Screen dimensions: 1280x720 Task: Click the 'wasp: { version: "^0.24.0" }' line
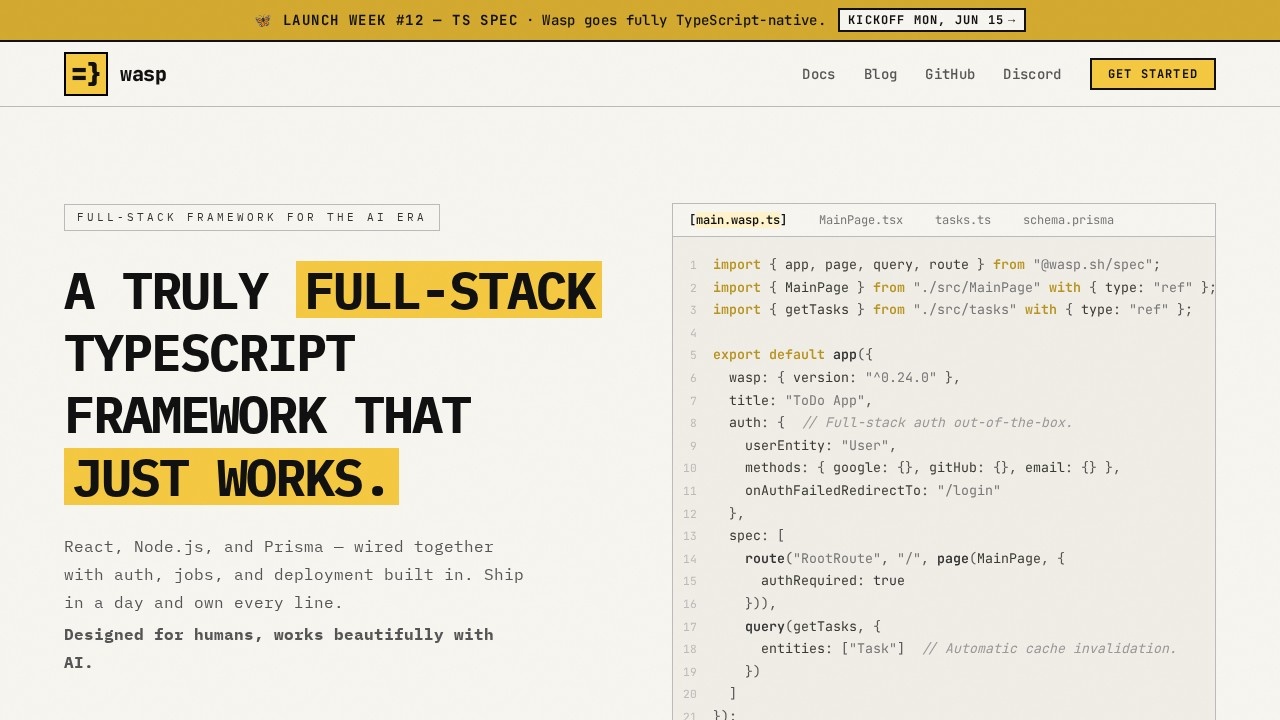845,378
